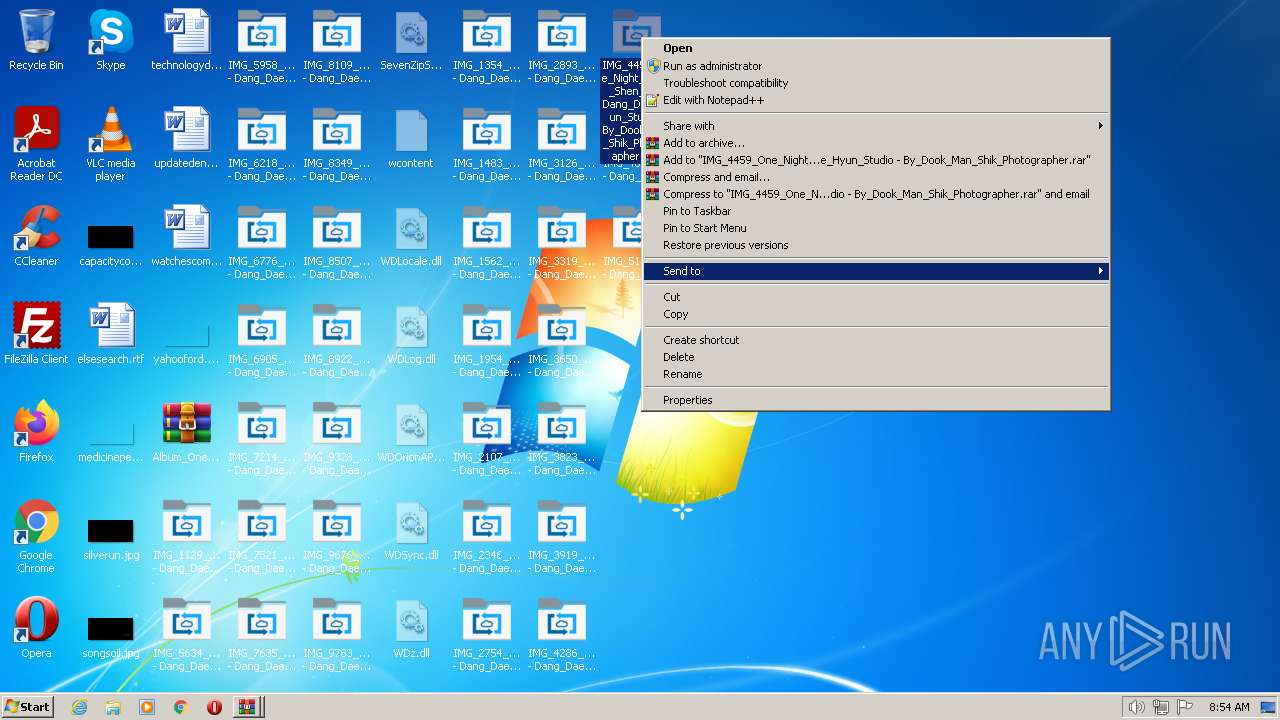Select the IMG_9783 file icon

pyautogui.click(x=336, y=634)
